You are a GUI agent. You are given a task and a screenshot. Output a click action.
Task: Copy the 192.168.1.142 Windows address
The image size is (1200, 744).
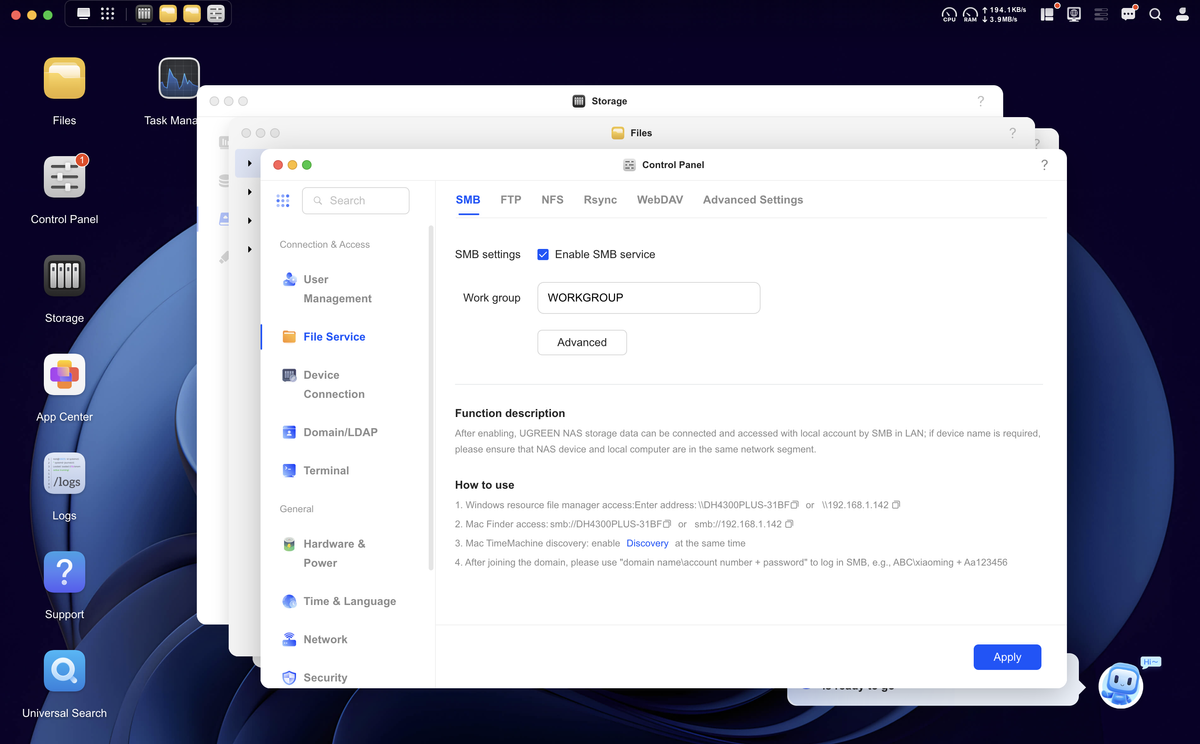[x=896, y=505]
